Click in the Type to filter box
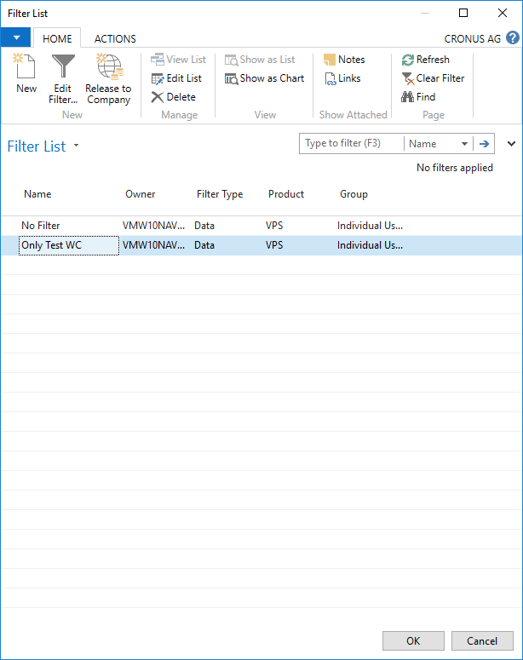Image resolution: width=523 pixels, height=660 pixels. (x=352, y=144)
